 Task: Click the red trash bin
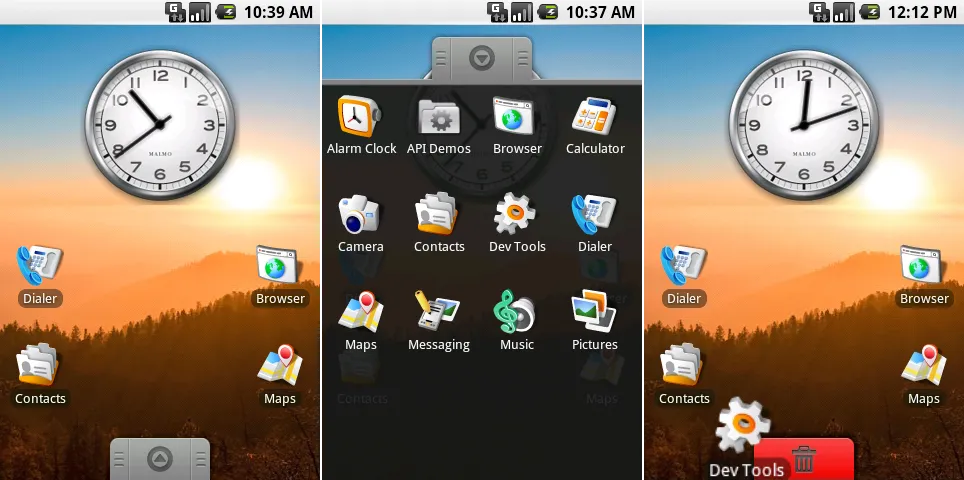point(803,459)
